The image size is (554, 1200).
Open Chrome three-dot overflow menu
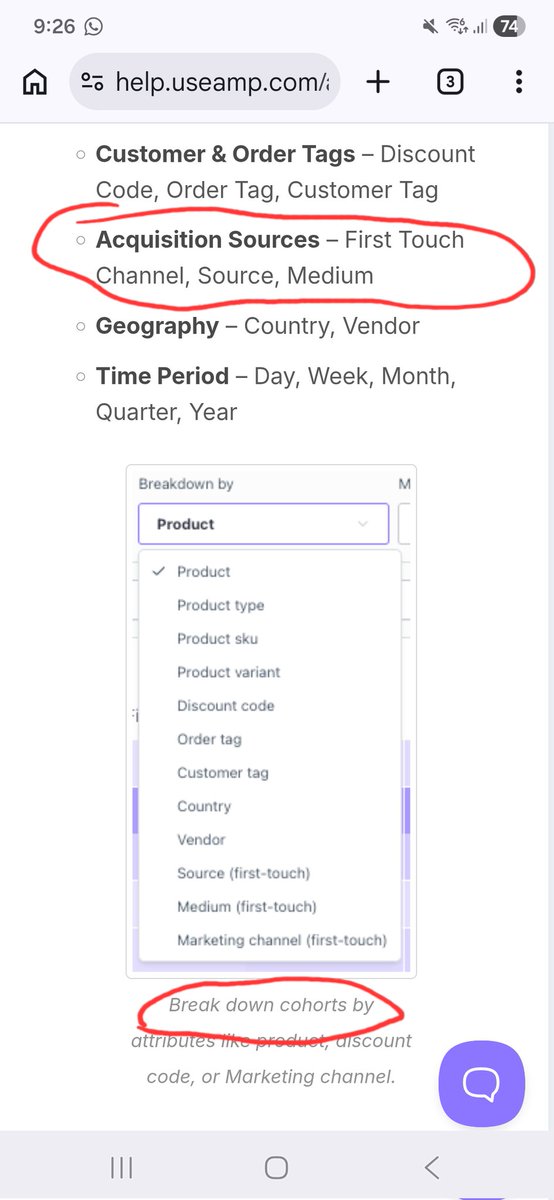click(x=518, y=82)
